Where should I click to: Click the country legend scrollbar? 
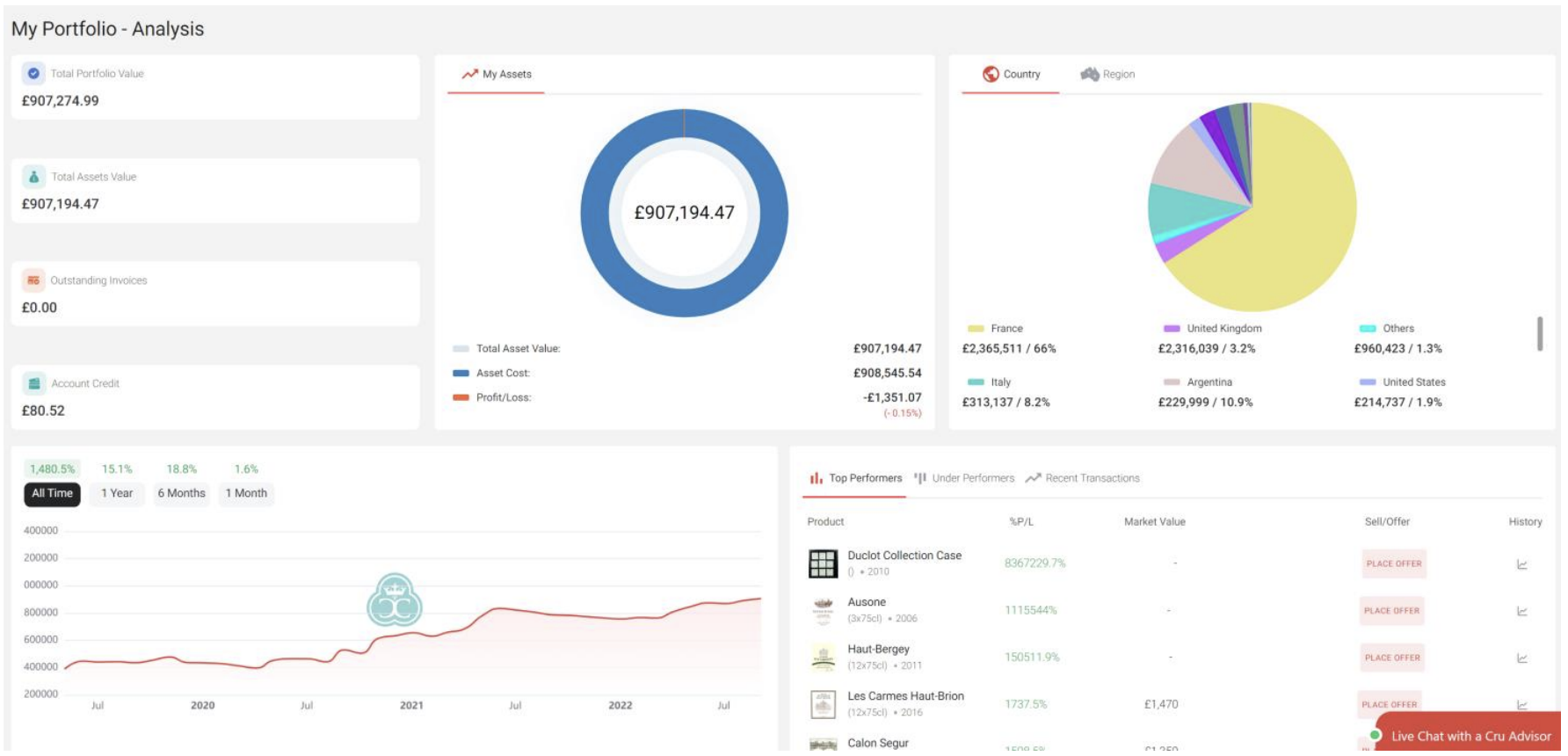pyautogui.click(x=1540, y=334)
